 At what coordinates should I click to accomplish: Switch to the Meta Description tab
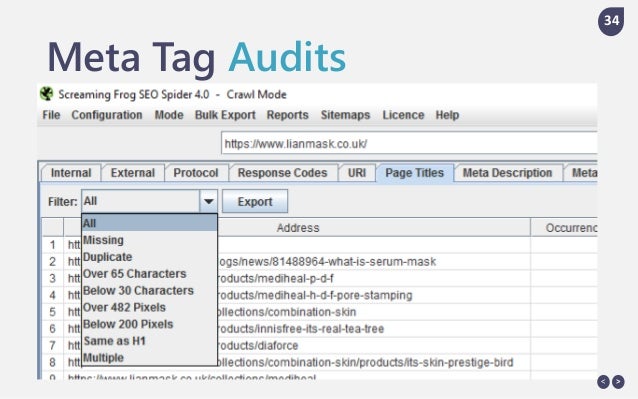pyautogui.click(x=507, y=173)
